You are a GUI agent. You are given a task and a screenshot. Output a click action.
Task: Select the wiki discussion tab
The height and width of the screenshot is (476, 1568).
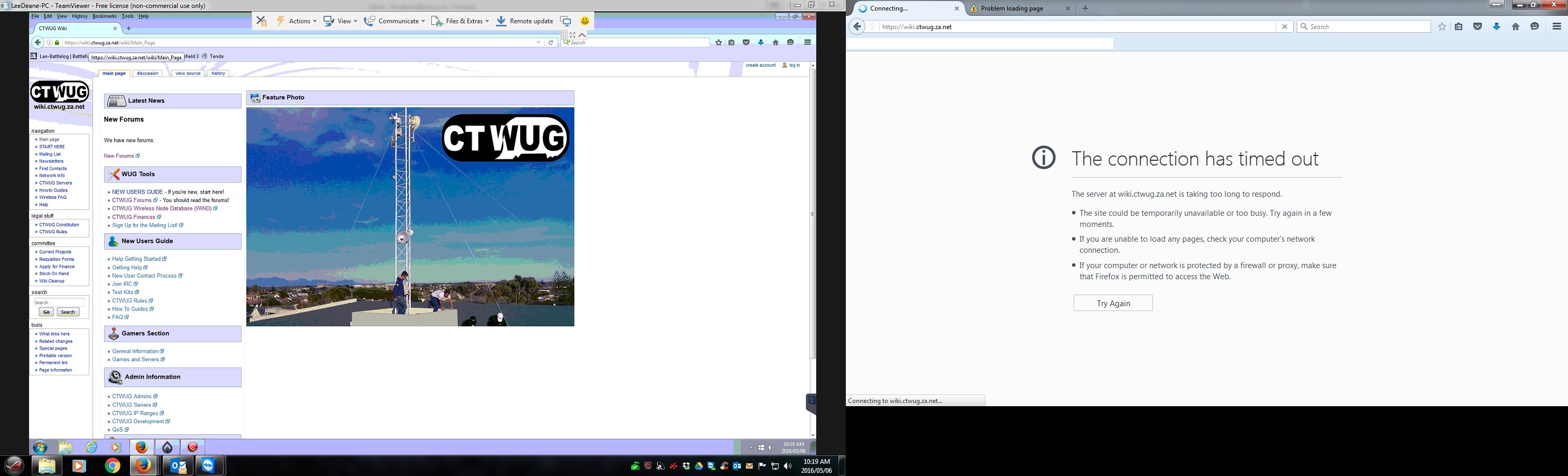(x=147, y=74)
